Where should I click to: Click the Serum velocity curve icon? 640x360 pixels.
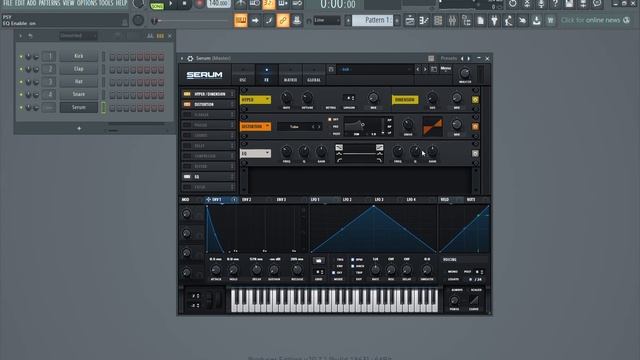pyautogui.click(x=474, y=301)
